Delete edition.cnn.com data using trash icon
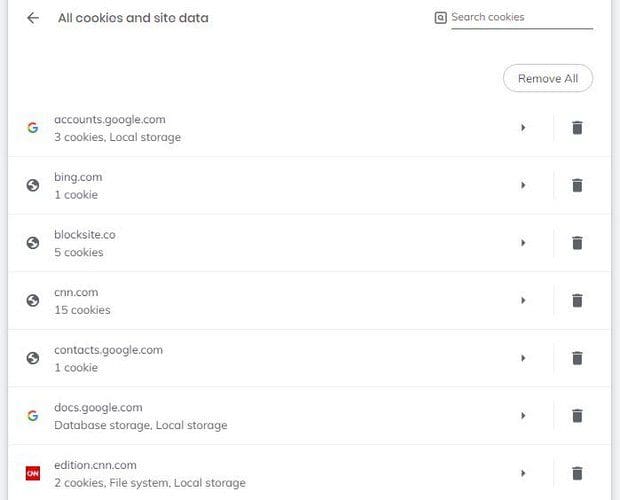The image size is (620, 500). (577, 473)
